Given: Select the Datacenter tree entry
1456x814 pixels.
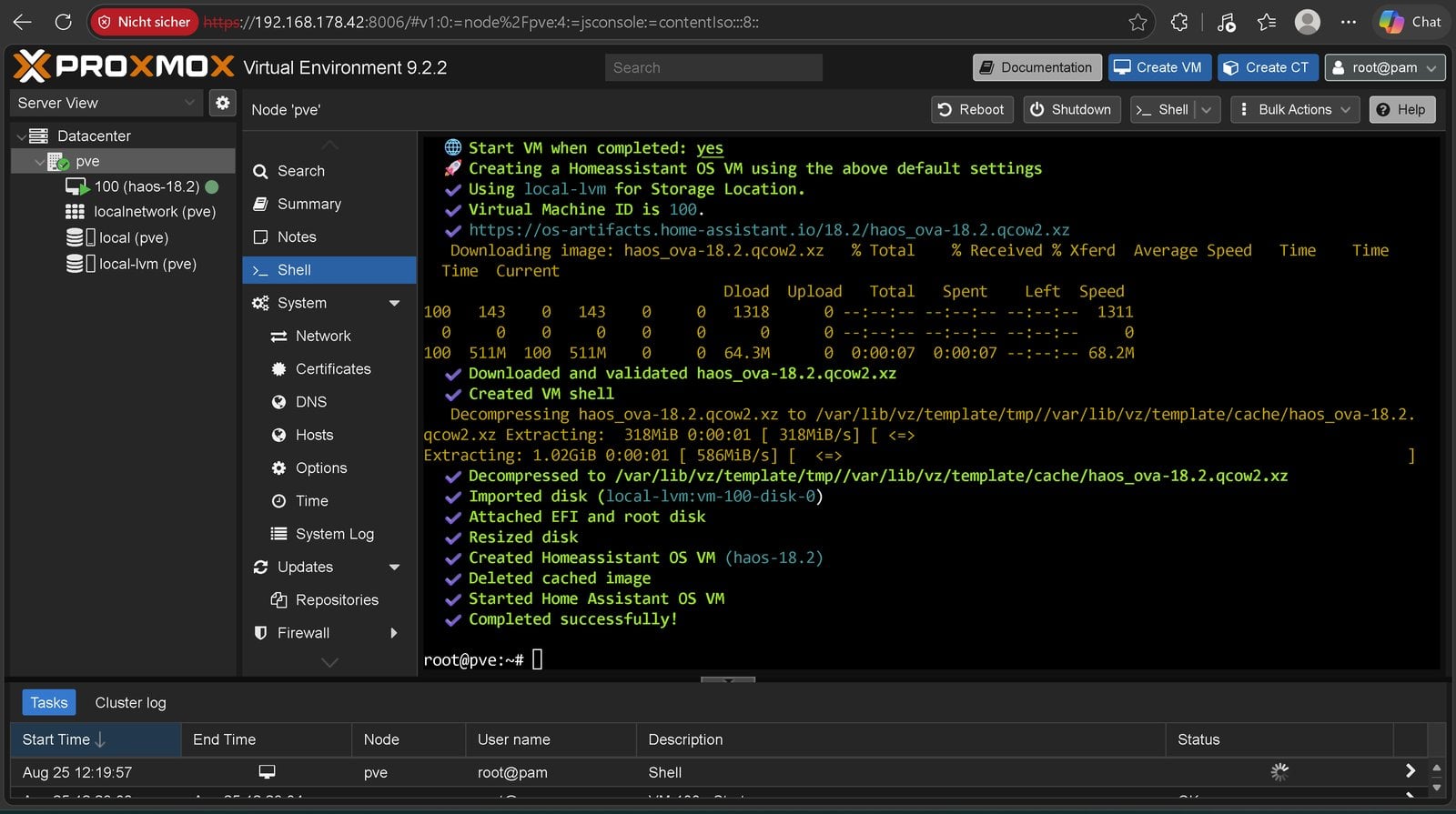Looking at the screenshot, I should pos(94,136).
